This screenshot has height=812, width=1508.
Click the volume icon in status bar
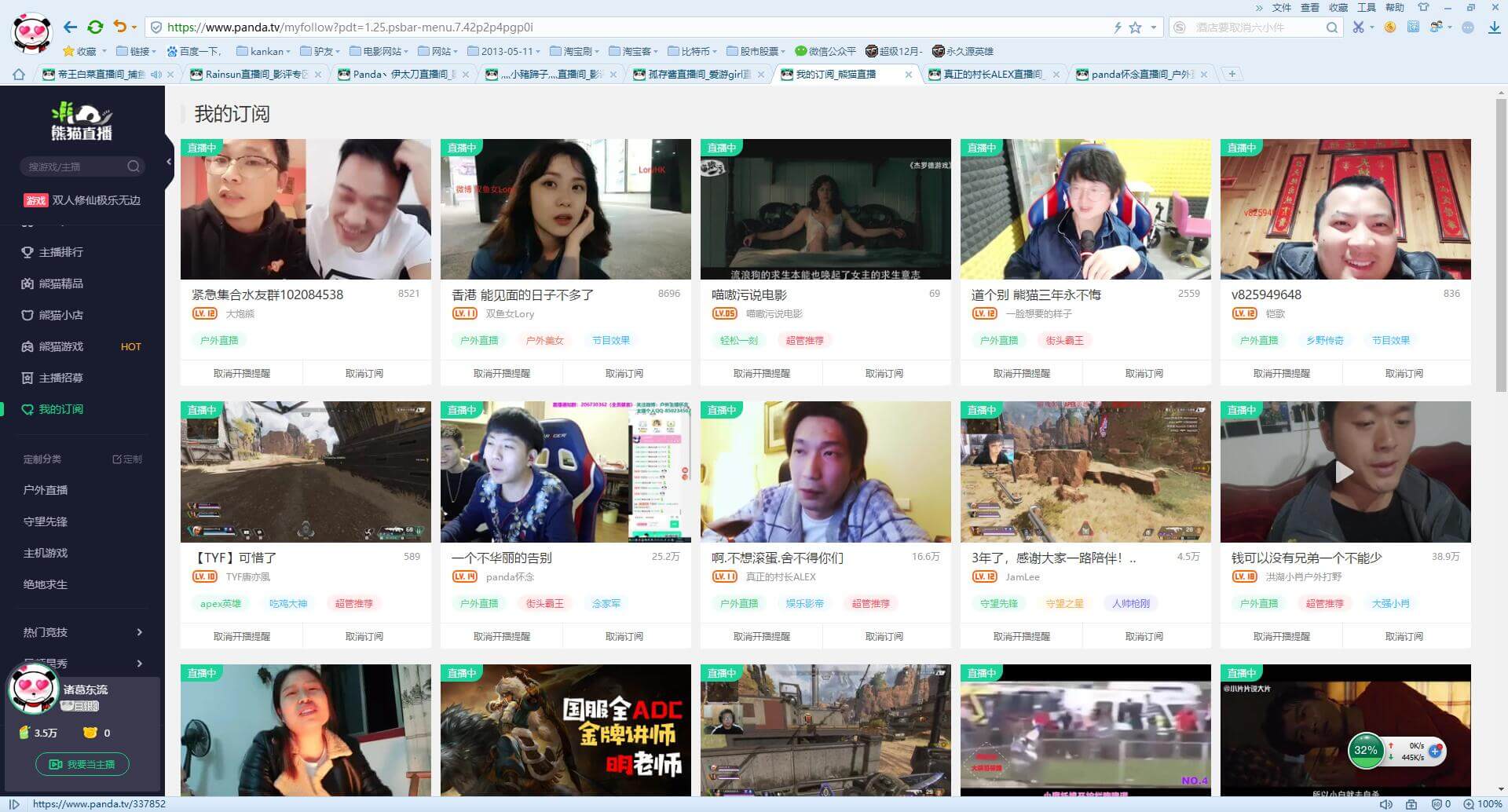pyautogui.click(x=1385, y=804)
